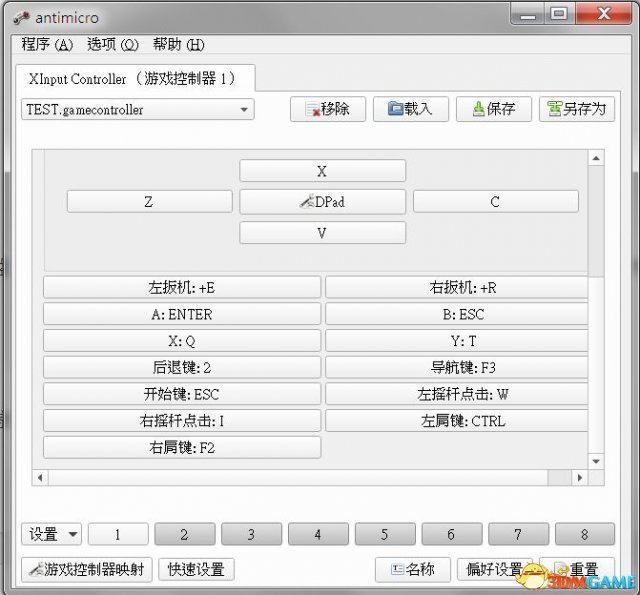
Task: Click the DPad right button C
Action: click(496, 202)
